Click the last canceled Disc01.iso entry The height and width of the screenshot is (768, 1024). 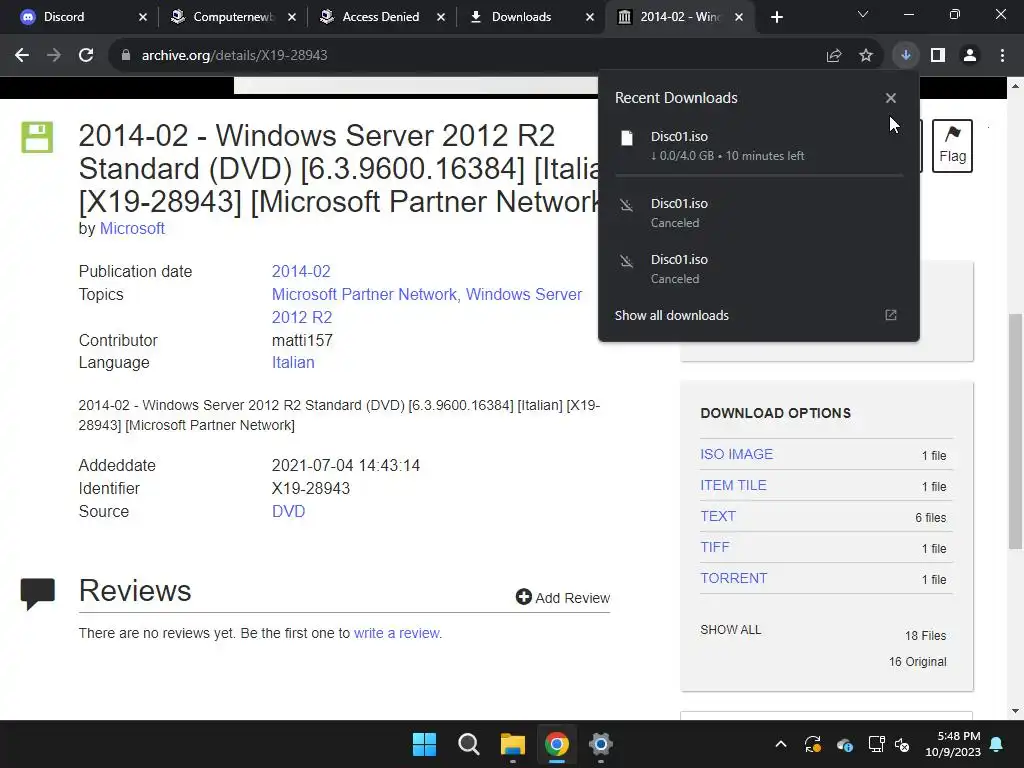[759, 269]
